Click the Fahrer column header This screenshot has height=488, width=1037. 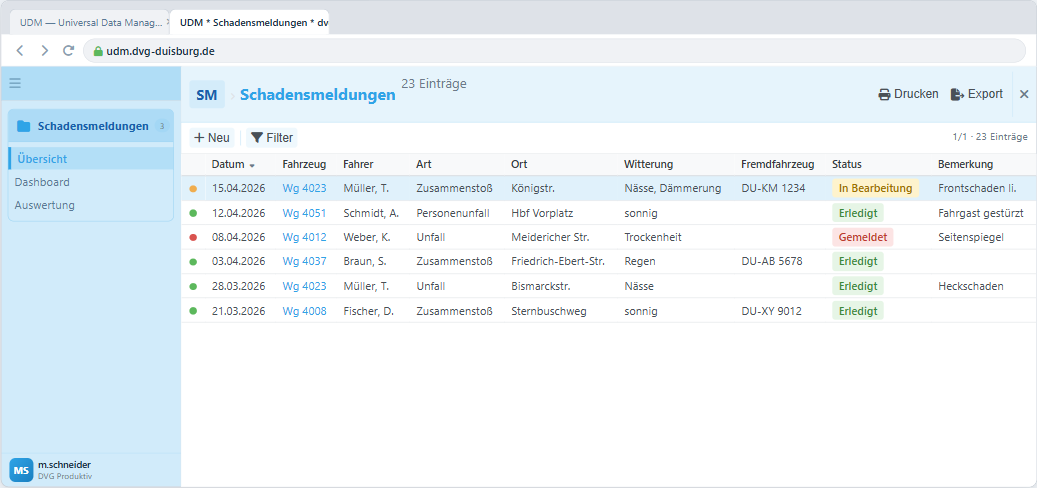pos(358,165)
